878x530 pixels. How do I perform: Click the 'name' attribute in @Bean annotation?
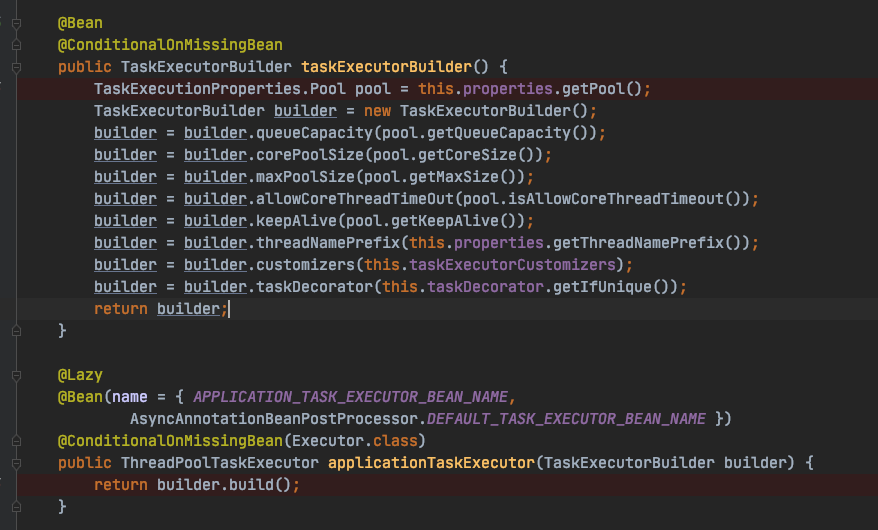(129, 397)
